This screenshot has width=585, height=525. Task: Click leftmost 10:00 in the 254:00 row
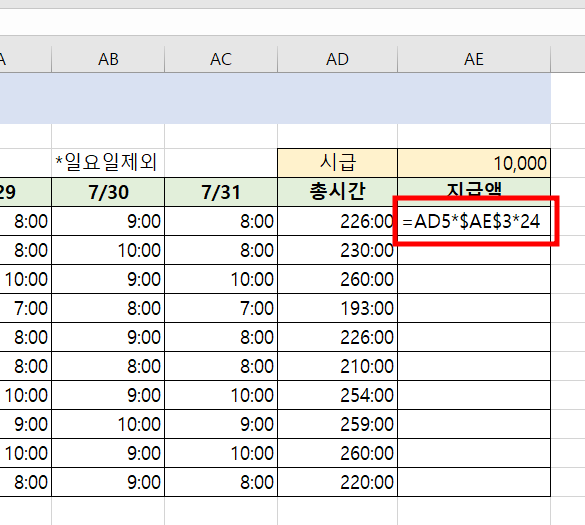coord(25,395)
